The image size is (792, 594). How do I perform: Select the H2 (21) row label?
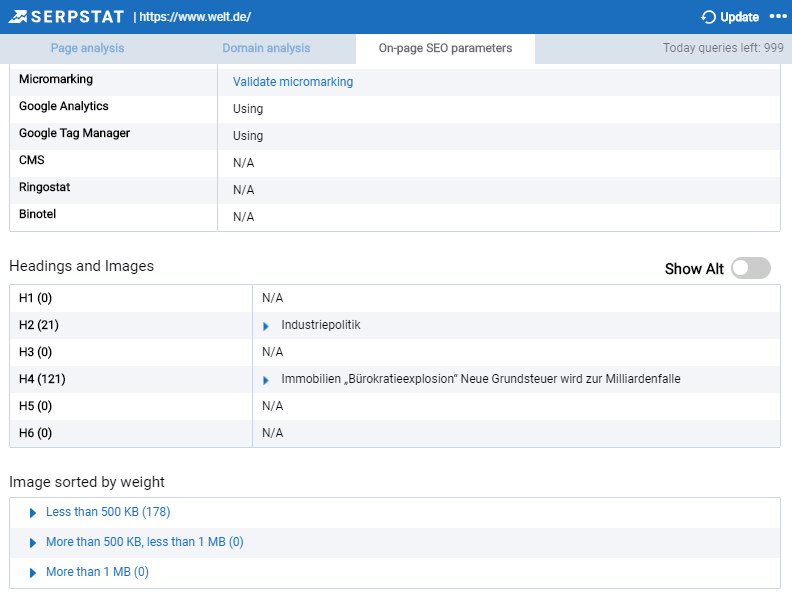(x=39, y=325)
